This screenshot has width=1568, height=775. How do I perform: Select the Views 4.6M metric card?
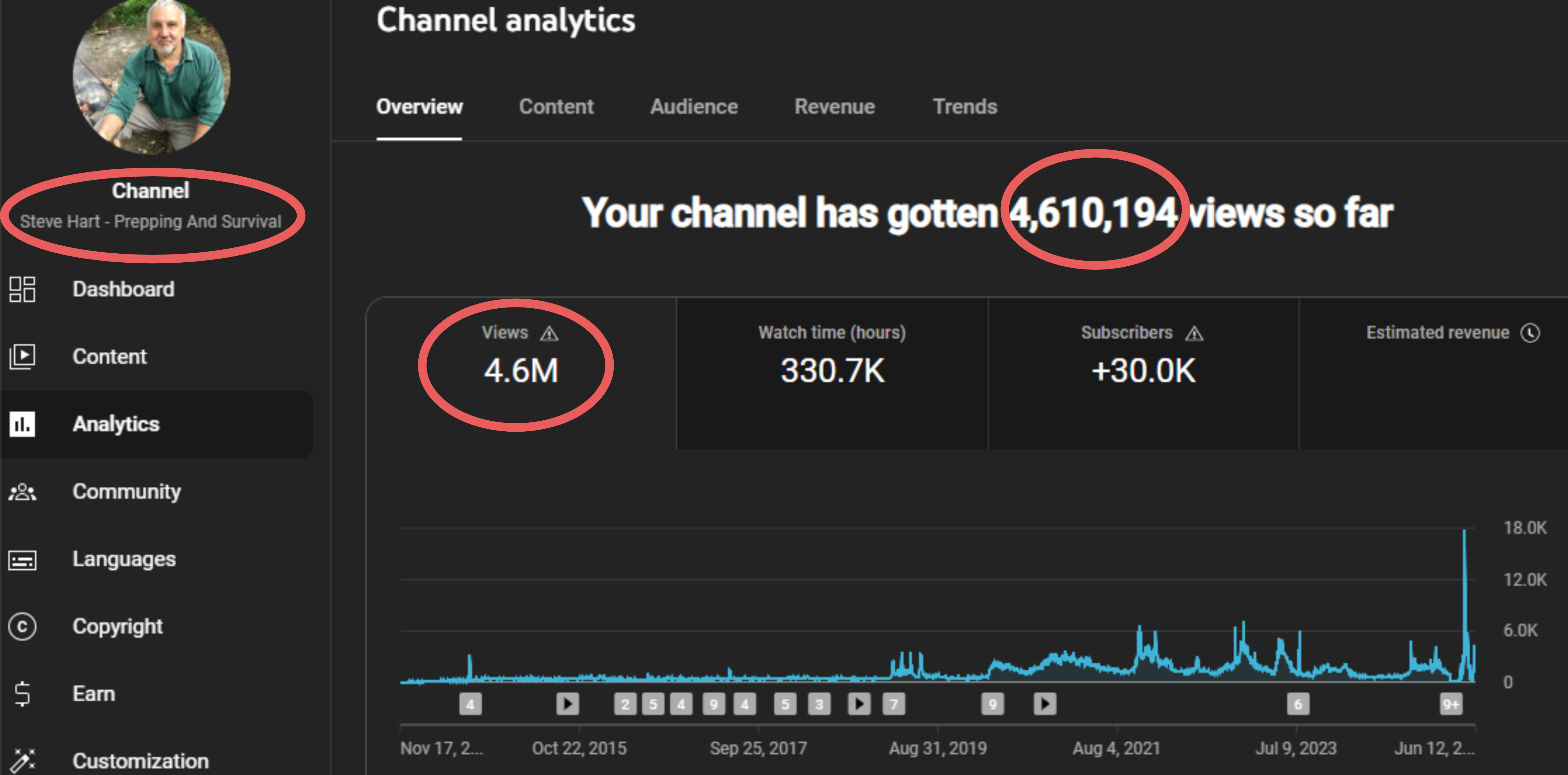[x=521, y=373]
